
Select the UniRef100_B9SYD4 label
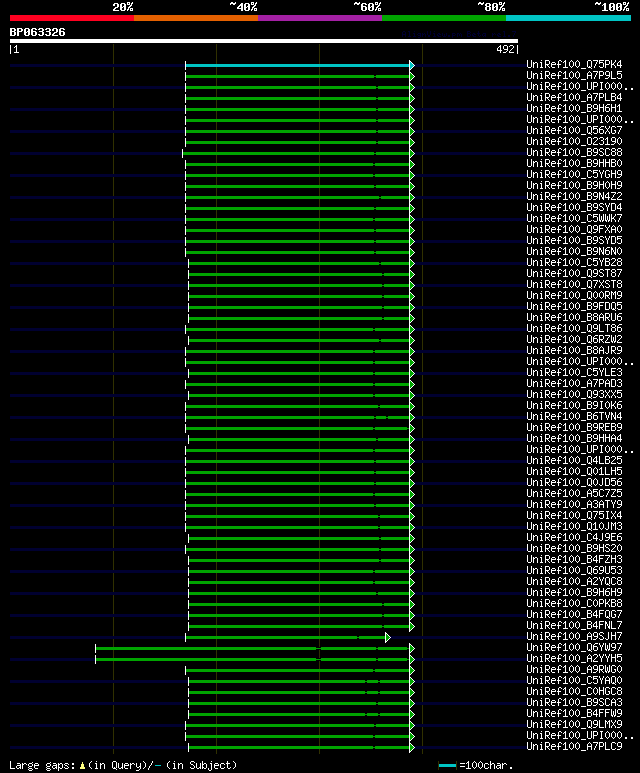pos(574,208)
